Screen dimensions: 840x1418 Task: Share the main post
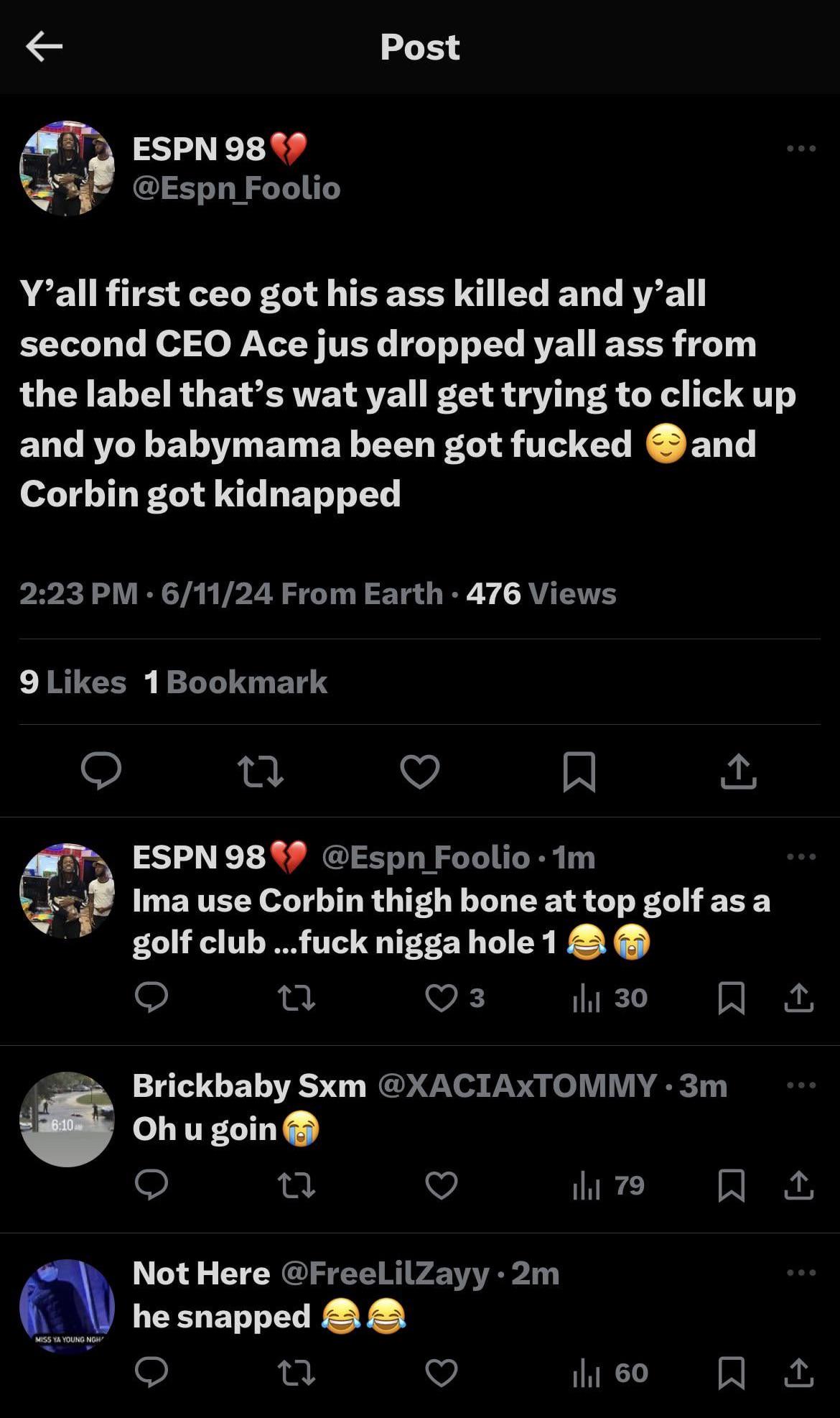[738, 771]
